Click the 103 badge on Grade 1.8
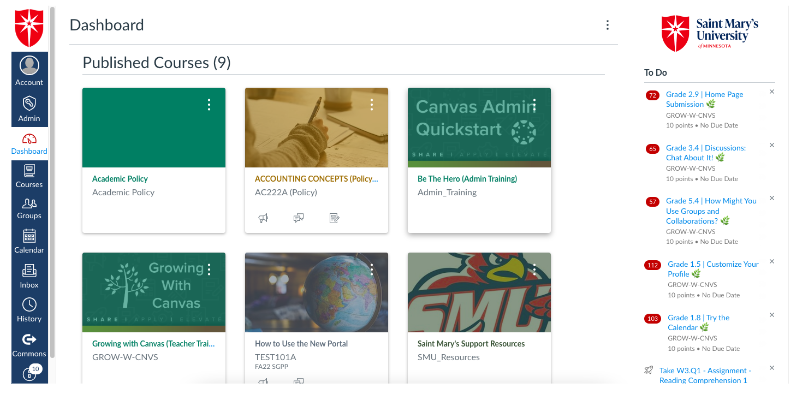The height and width of the screenshot is (410, 799). 652,318
